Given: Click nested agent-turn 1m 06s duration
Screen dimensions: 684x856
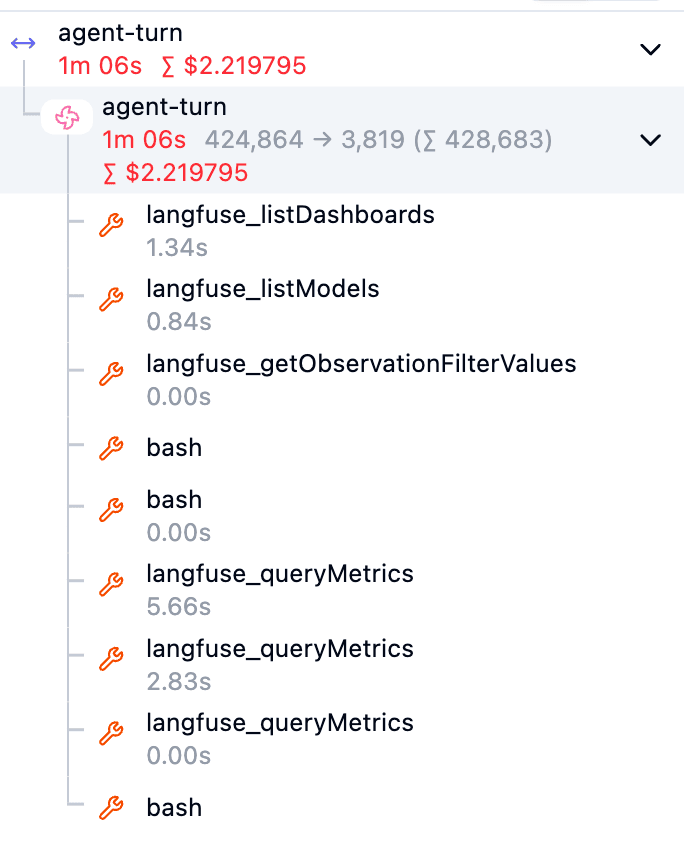Looking at the screenshot, I should click(x=144, y=140).
